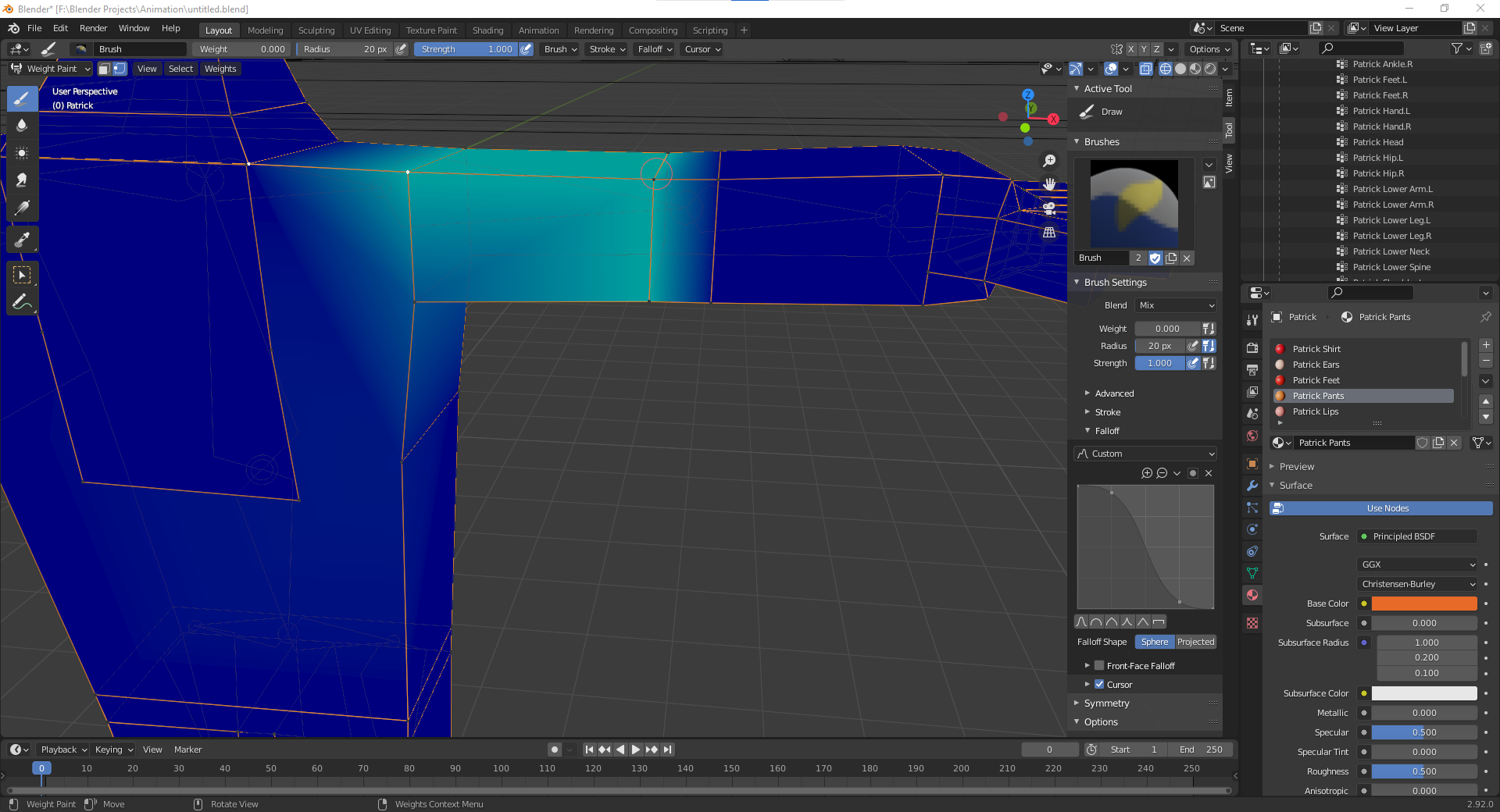
Task: Switch to wireframe viewport shading
Action: (x=1166, y=69)
